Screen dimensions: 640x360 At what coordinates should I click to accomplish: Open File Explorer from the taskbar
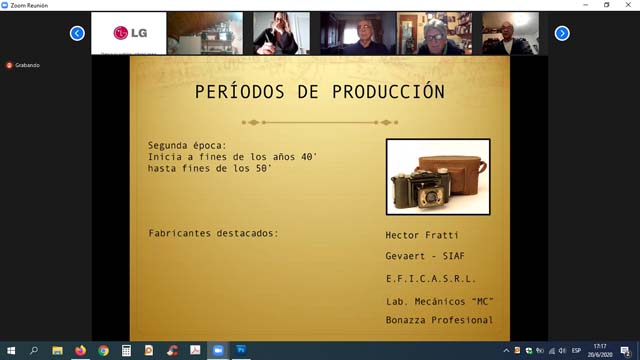[x=58, y=350]
